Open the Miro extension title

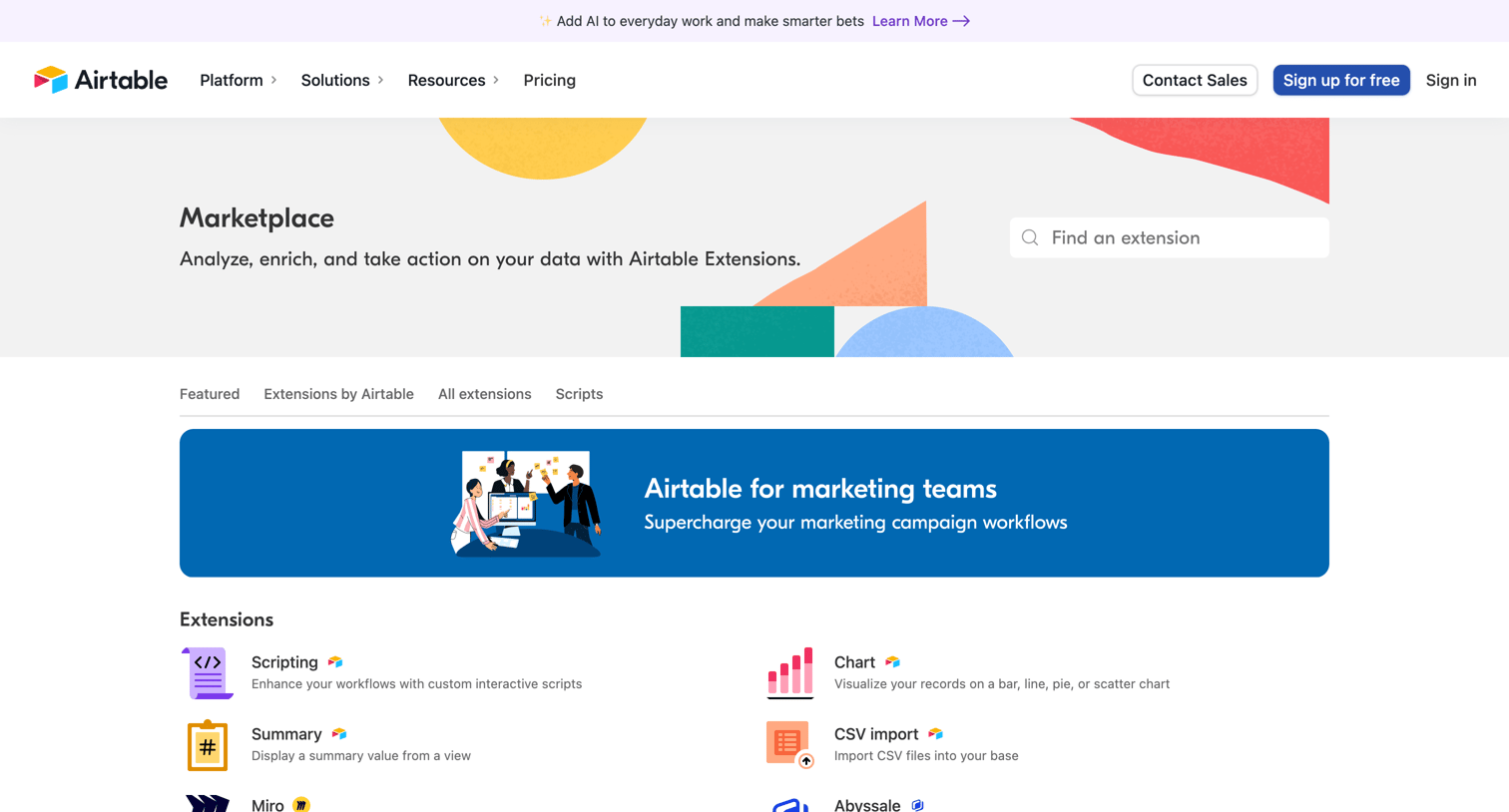[x=267, y=805]
